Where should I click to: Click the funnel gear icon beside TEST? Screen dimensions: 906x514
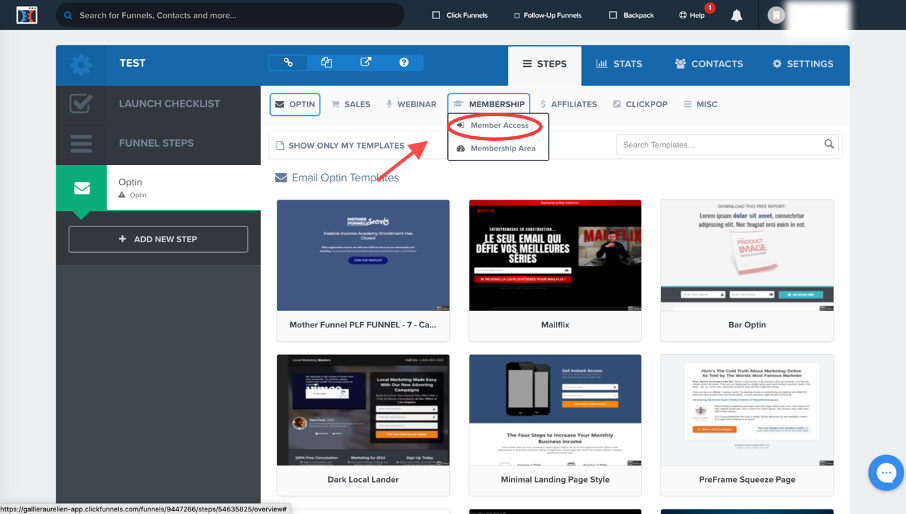[x=81, y=65]
